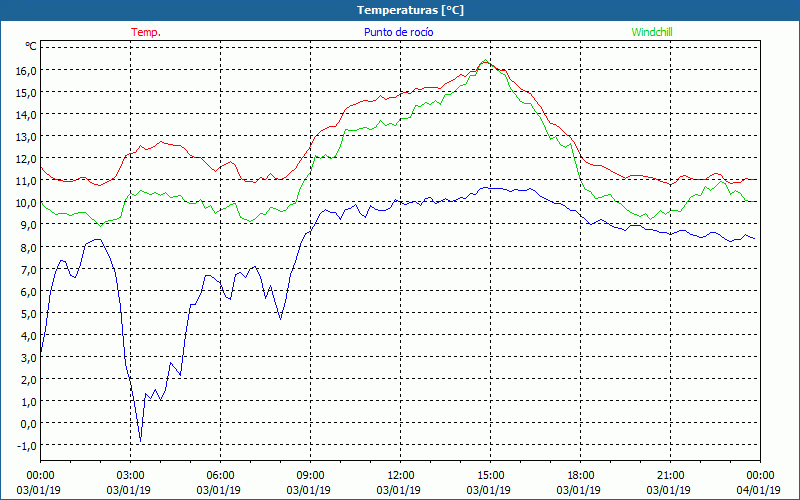800x500 pixels.
Task: Click the '2,0' y-axis value
Action: click(29, 379)
